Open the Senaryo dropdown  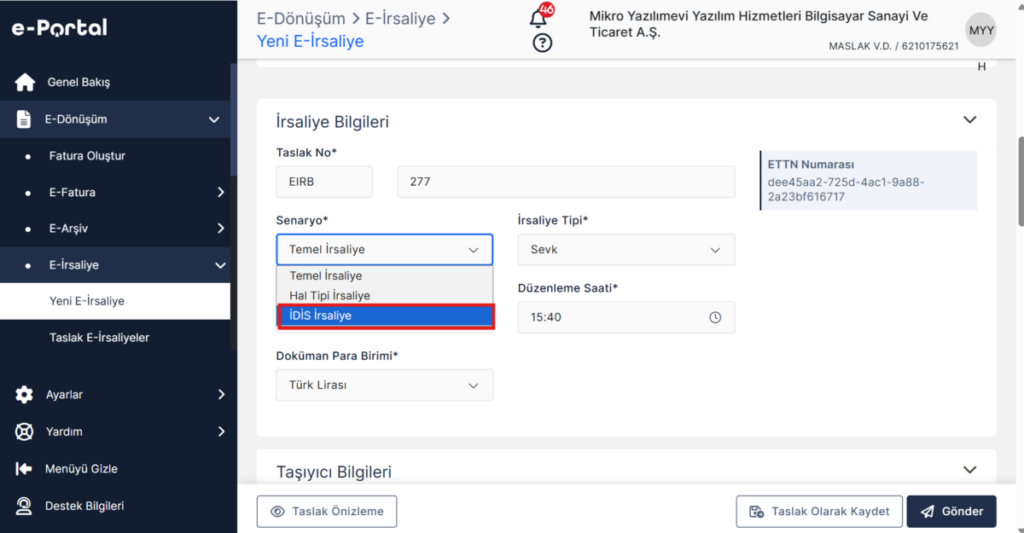(385, 250)
